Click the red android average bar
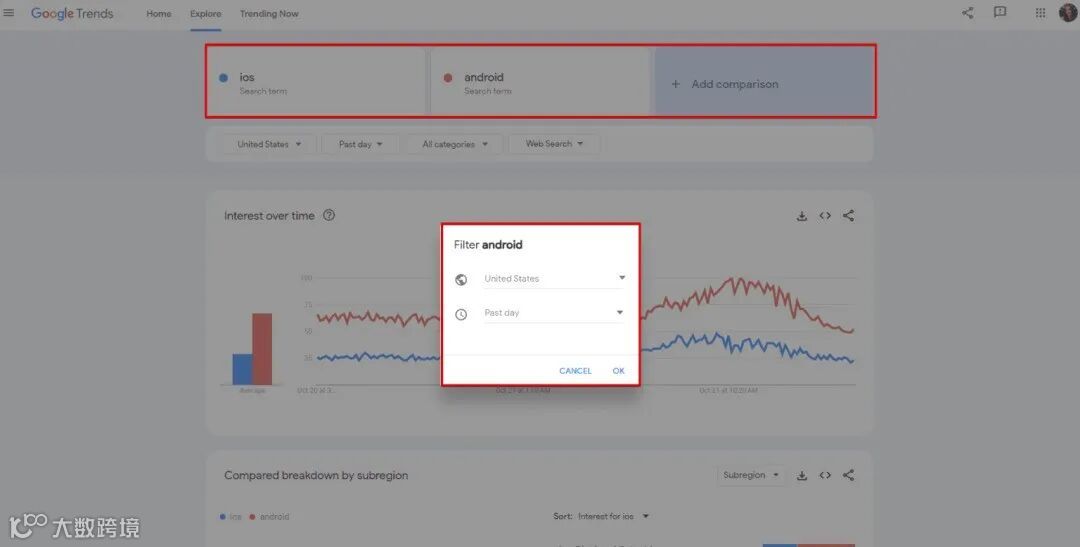 click(x=262, y=349)
